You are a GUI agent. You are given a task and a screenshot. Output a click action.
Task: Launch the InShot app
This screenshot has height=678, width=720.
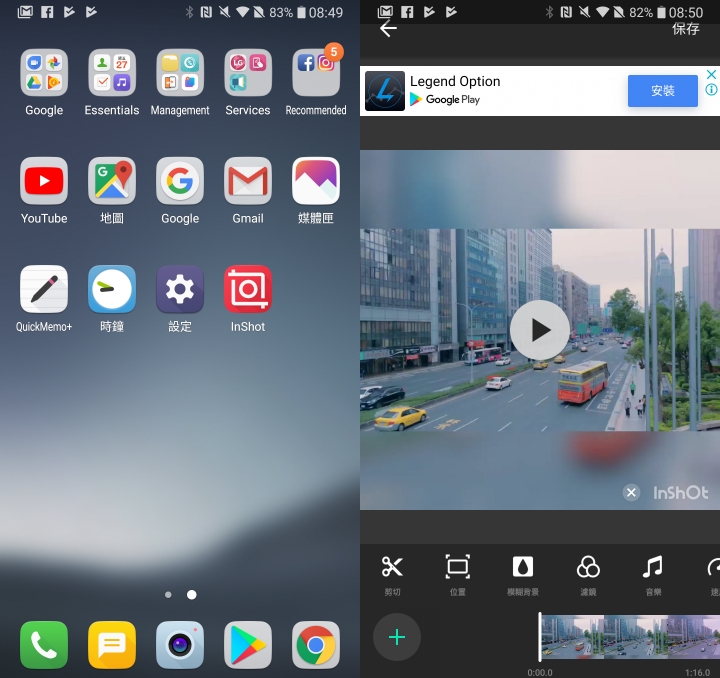(248, 289)
